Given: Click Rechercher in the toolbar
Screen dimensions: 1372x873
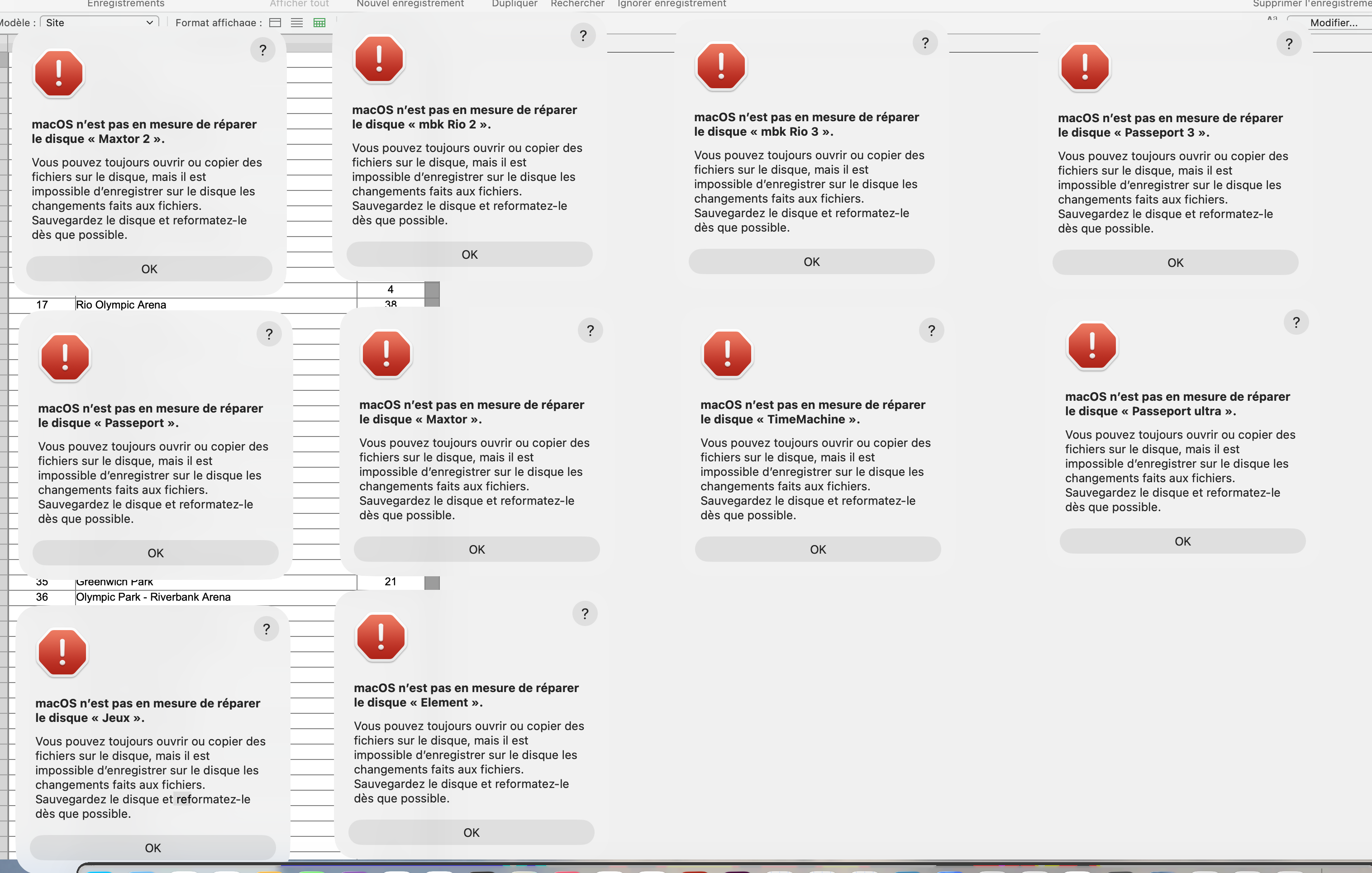Looking at the screenshot, I should 577,4.
